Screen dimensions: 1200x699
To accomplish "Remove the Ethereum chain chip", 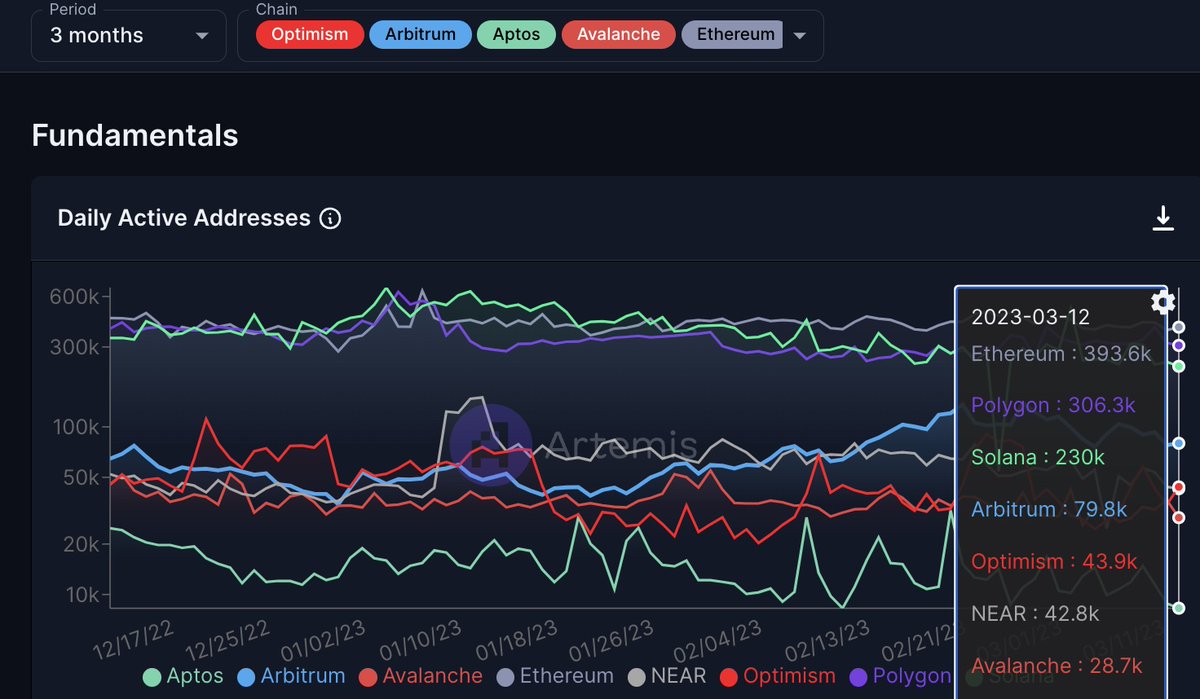I will [732, 34].
